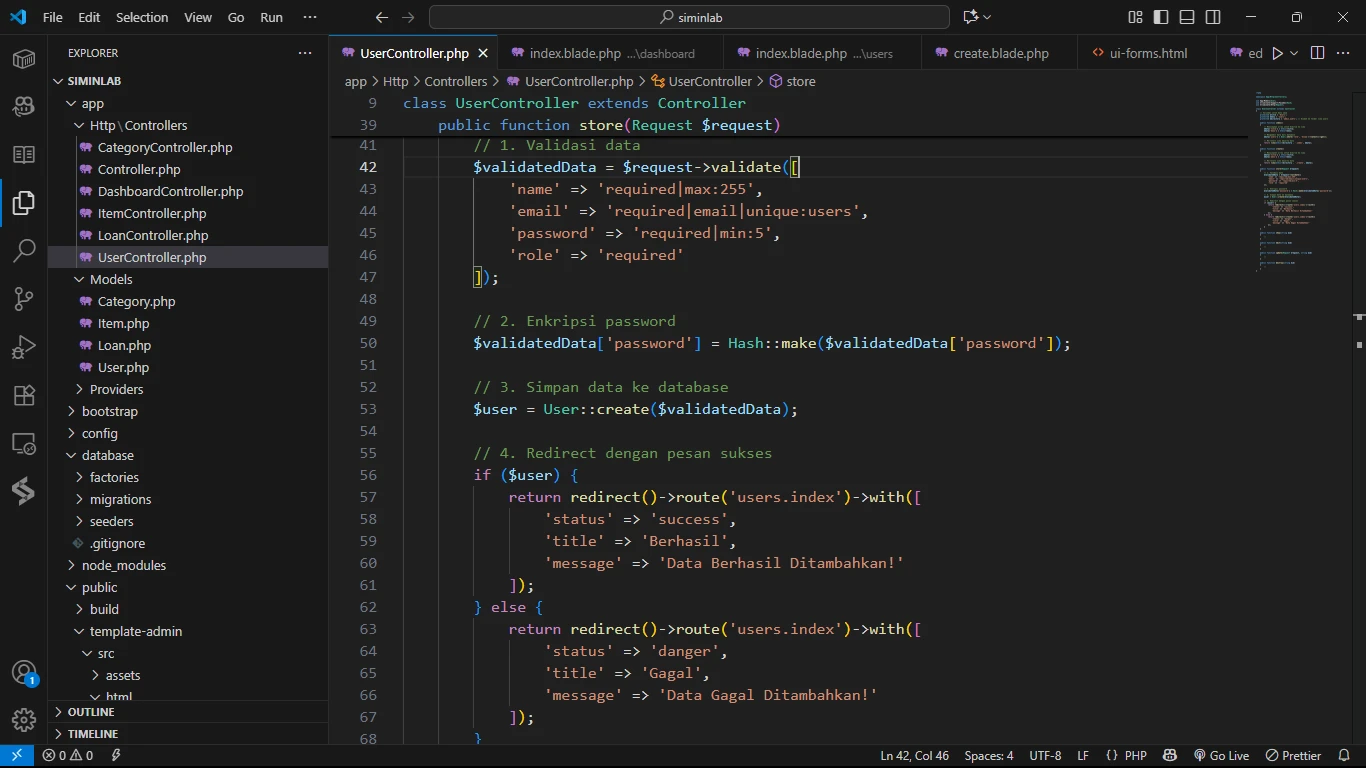Viewport: 1366px width, 768px height.
Task: Expand the Providers folder
Action: click(x=116, y=389)
